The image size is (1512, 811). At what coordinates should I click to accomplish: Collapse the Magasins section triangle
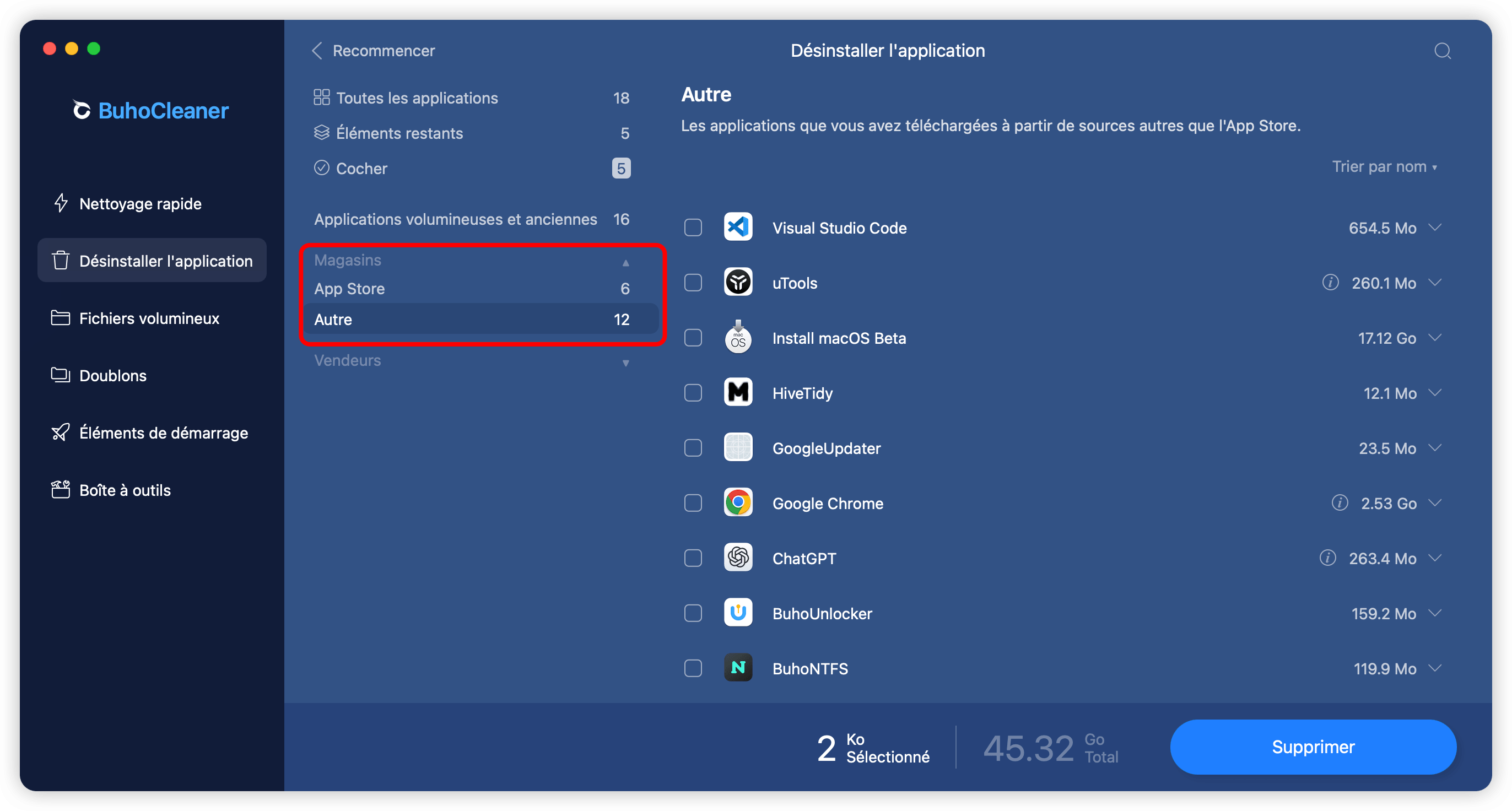click(626, 262)
